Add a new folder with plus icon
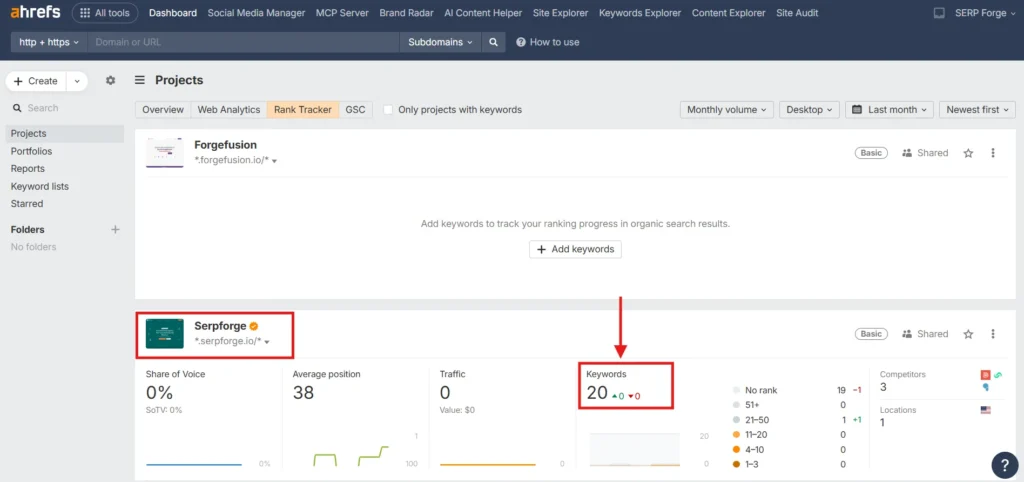Viewport: 1024px width, 482px height. click(x=115, y=229)
